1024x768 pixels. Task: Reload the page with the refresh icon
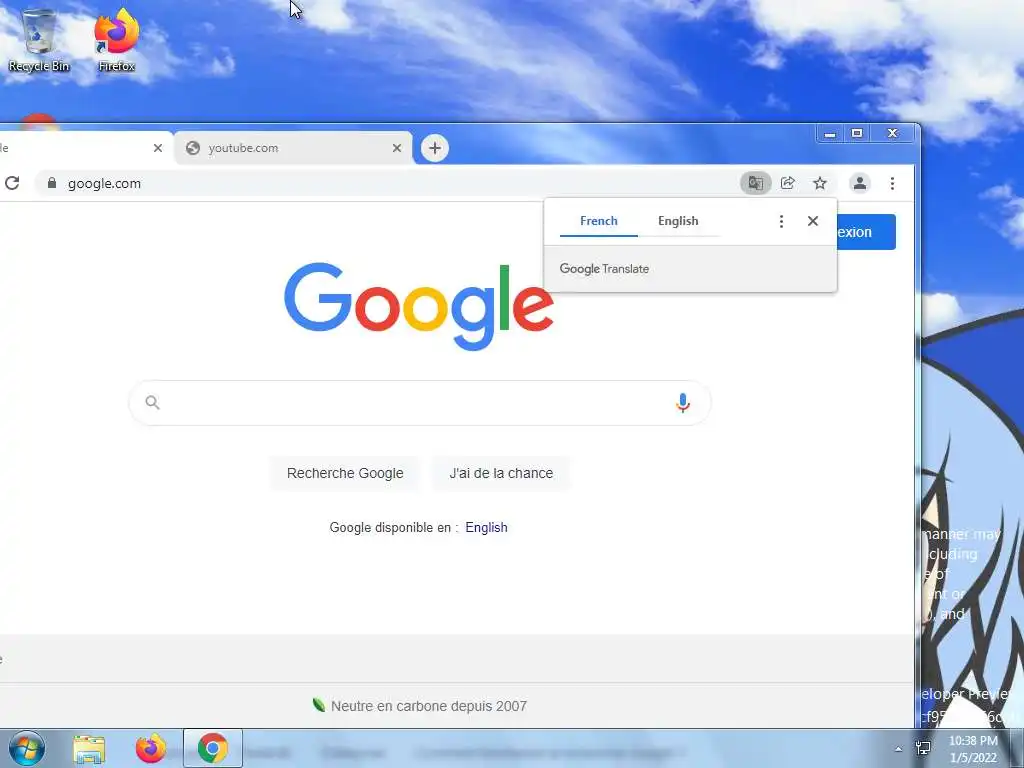(x=12, y=184)
